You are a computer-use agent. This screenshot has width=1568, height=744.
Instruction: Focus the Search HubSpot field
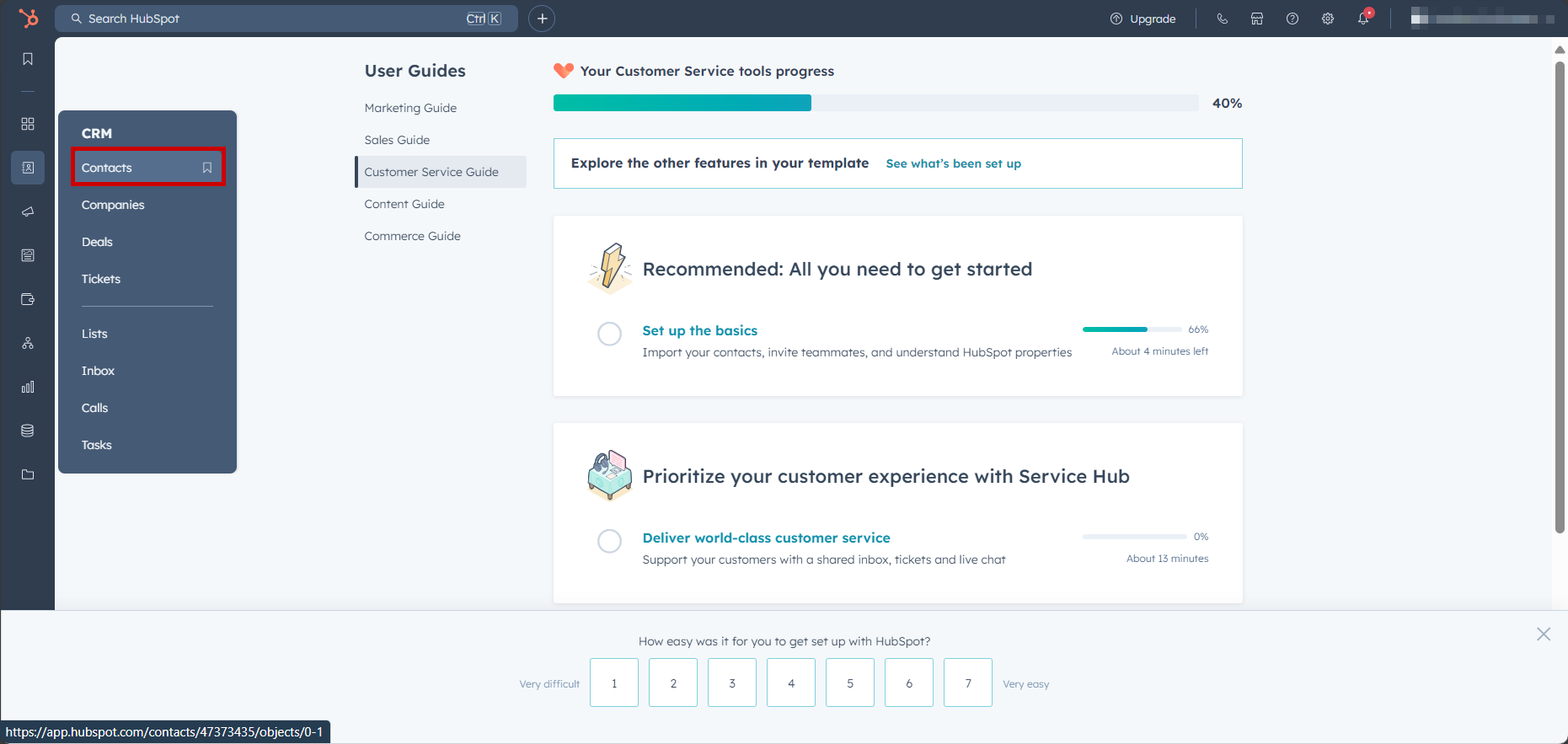pyautogui.click(x=286, y=19)
